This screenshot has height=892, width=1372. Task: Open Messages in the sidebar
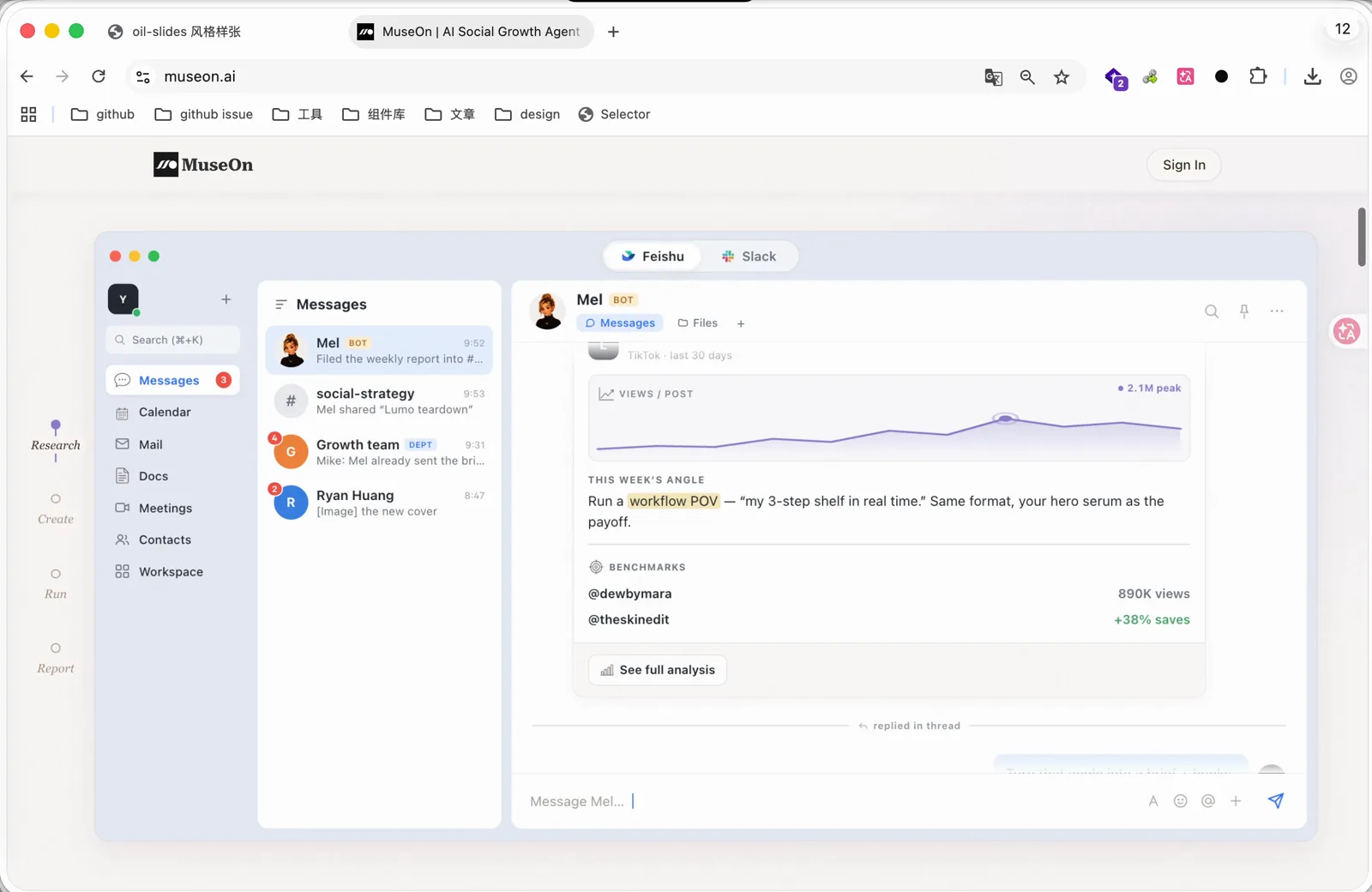[172, 380]
